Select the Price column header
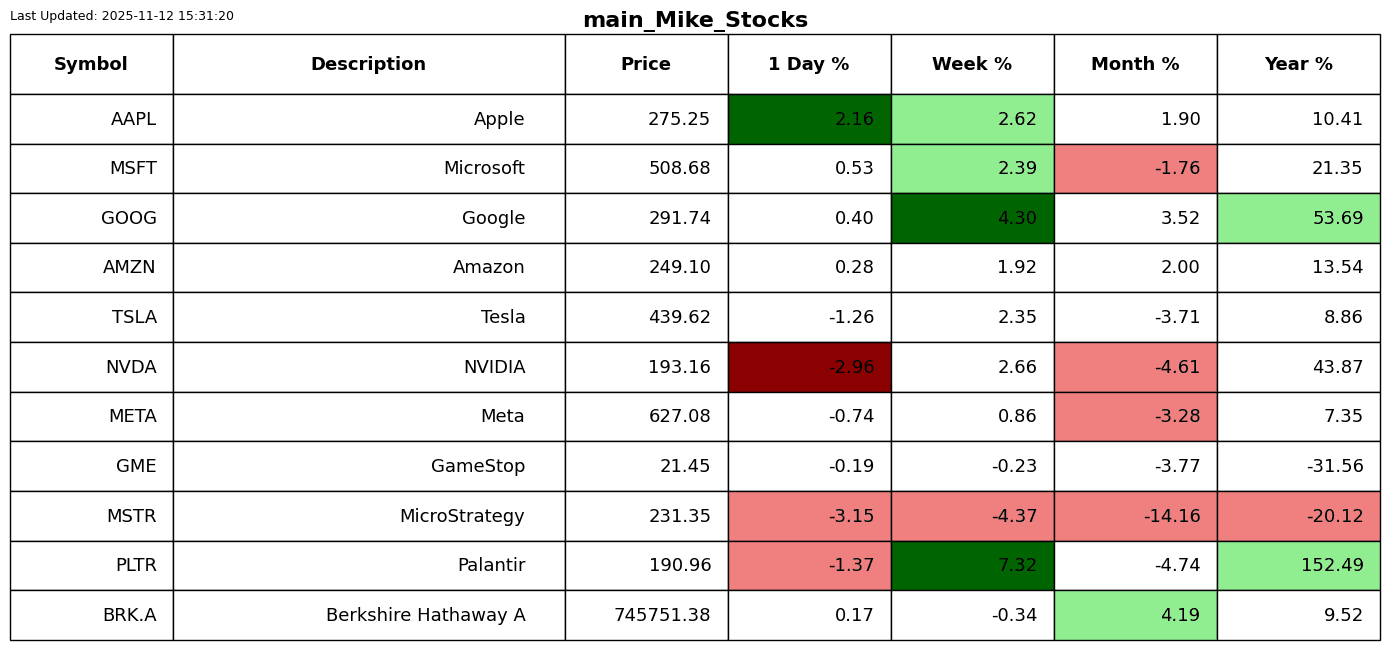 [646, 64]
